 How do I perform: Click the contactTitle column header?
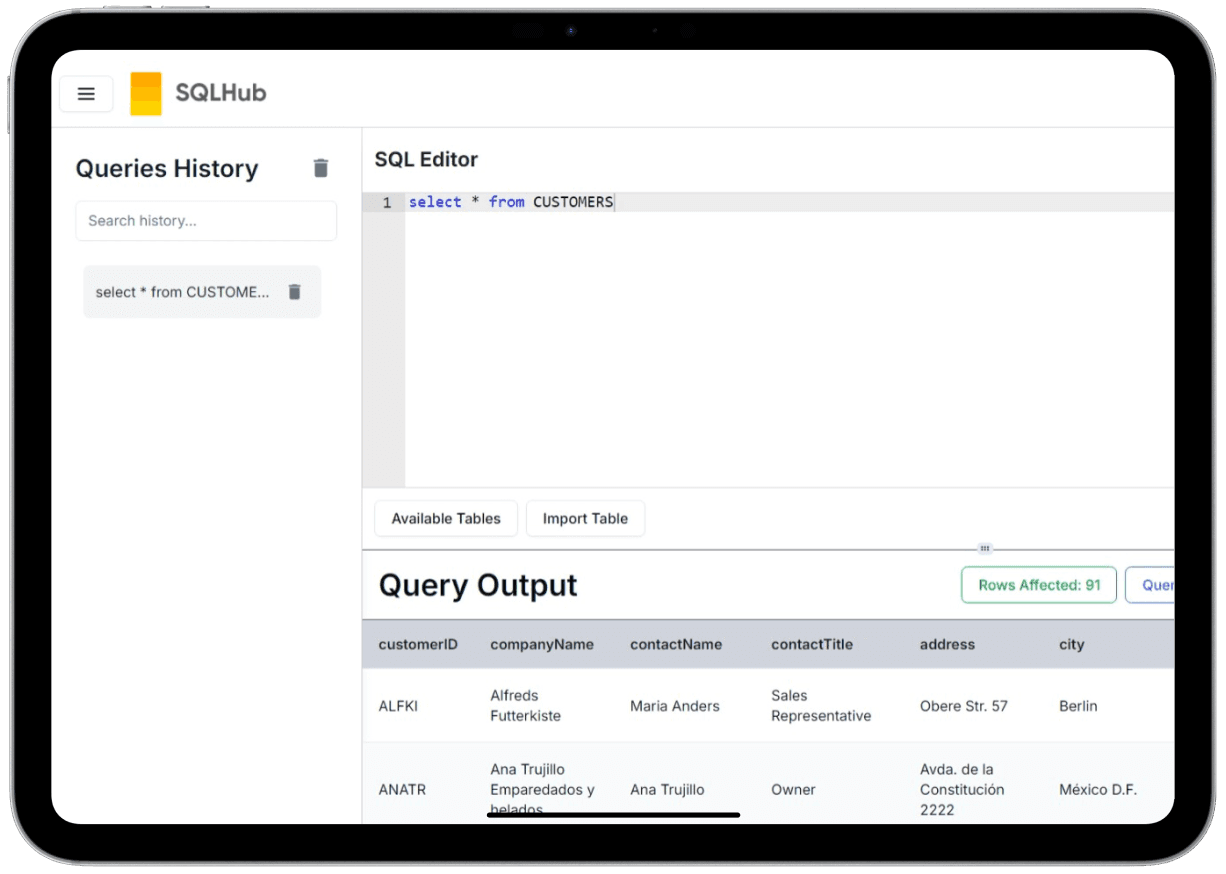[812, 645]
